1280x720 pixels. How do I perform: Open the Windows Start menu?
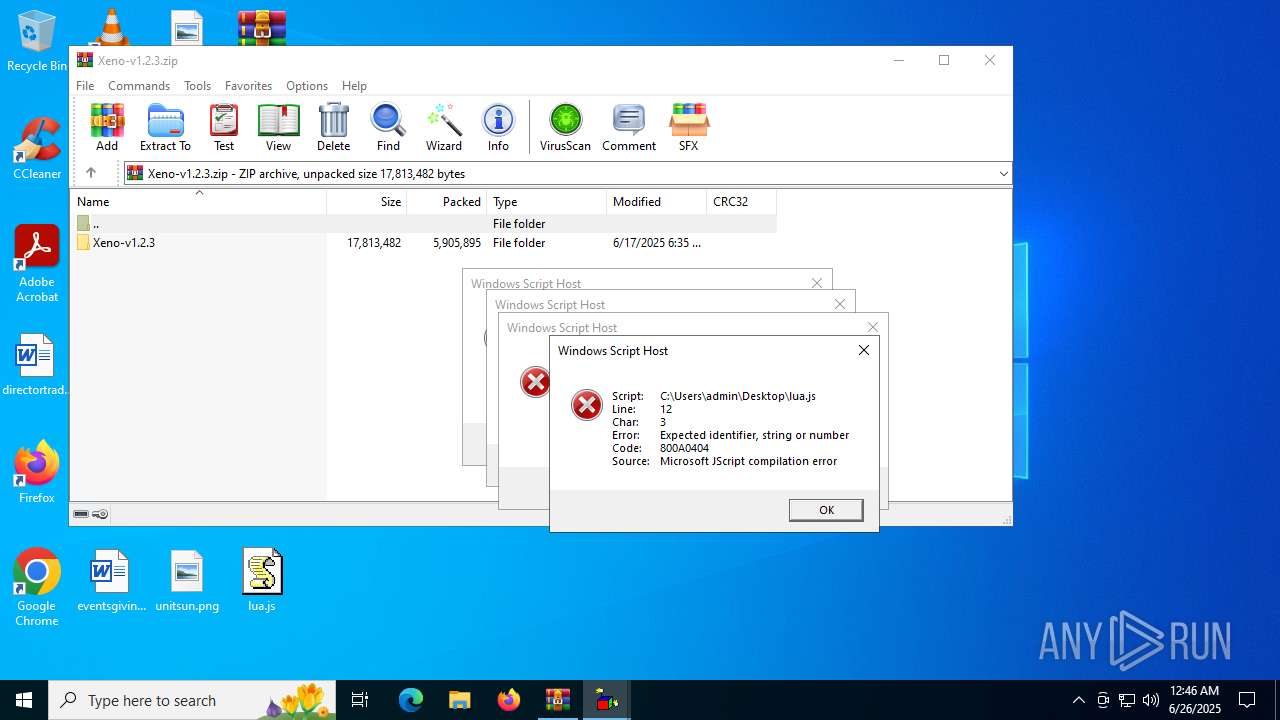point(24,700)
